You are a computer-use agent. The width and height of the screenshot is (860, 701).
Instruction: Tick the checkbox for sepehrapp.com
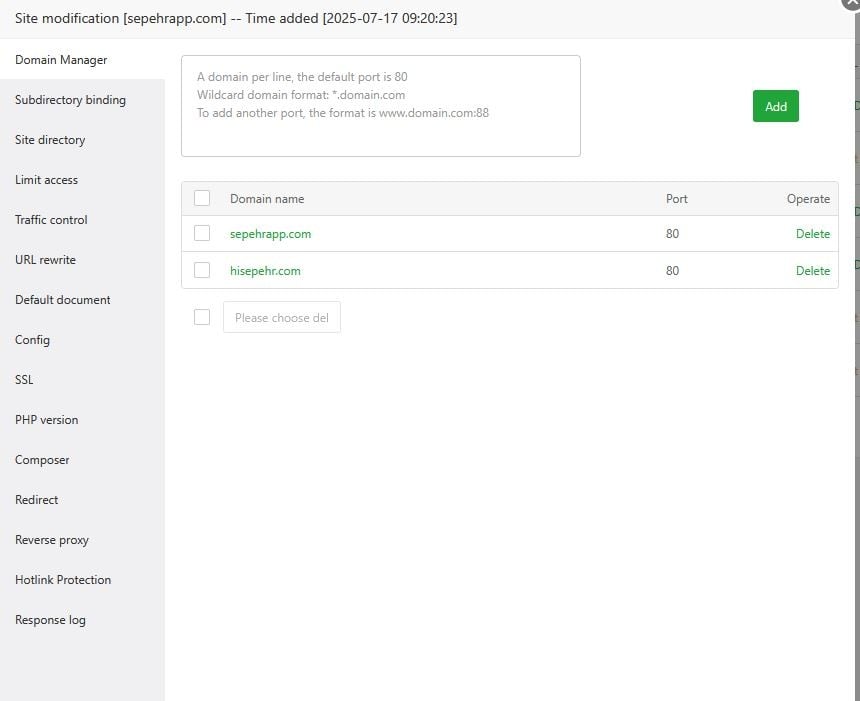pos(202,233)
